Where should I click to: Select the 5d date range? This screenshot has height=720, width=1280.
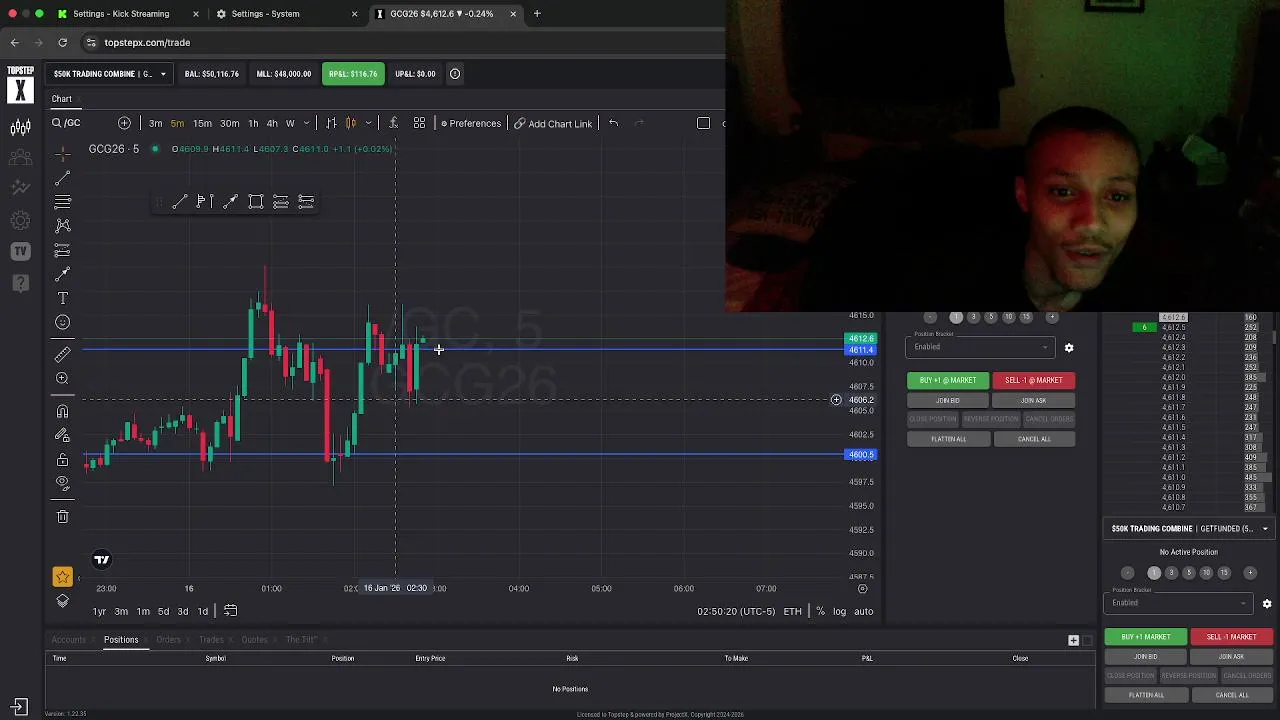163,611
